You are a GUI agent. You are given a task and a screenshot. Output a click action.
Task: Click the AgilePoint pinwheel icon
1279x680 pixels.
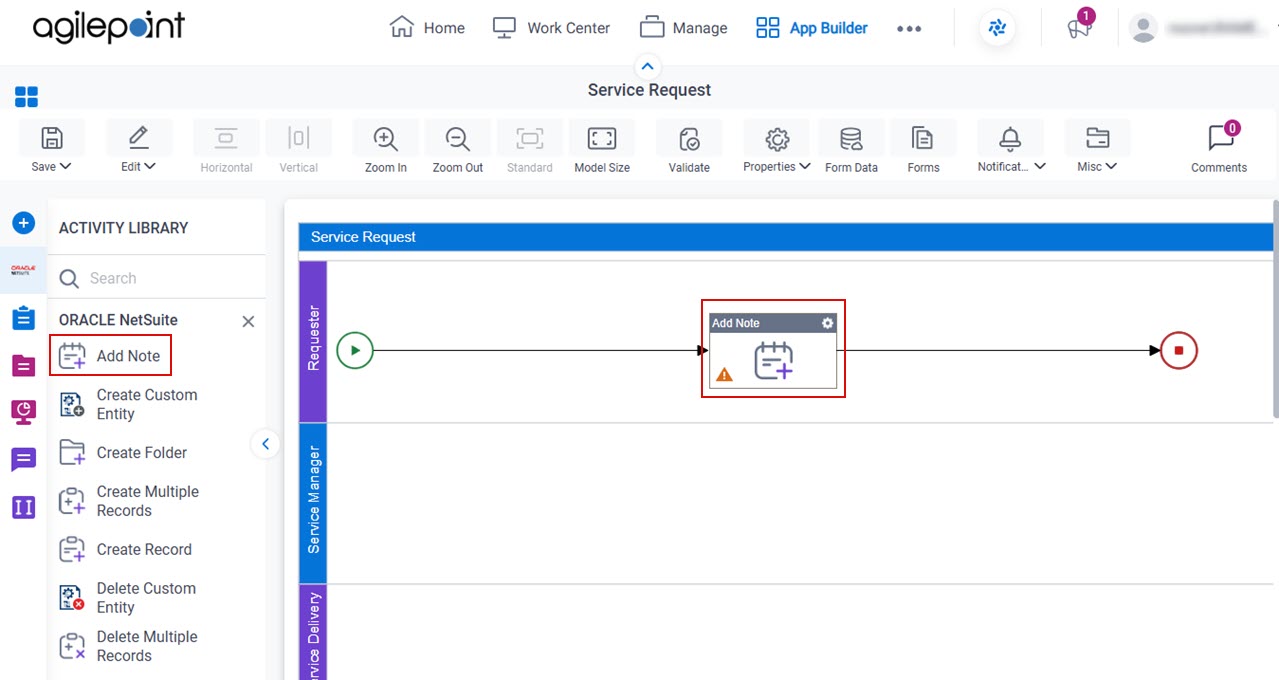tap(997, 28)
